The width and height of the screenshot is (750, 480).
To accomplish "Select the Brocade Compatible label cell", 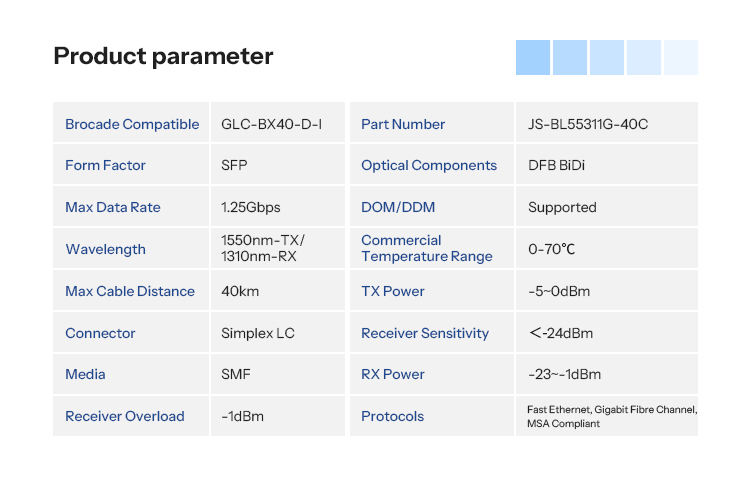I will pos(132,124).
